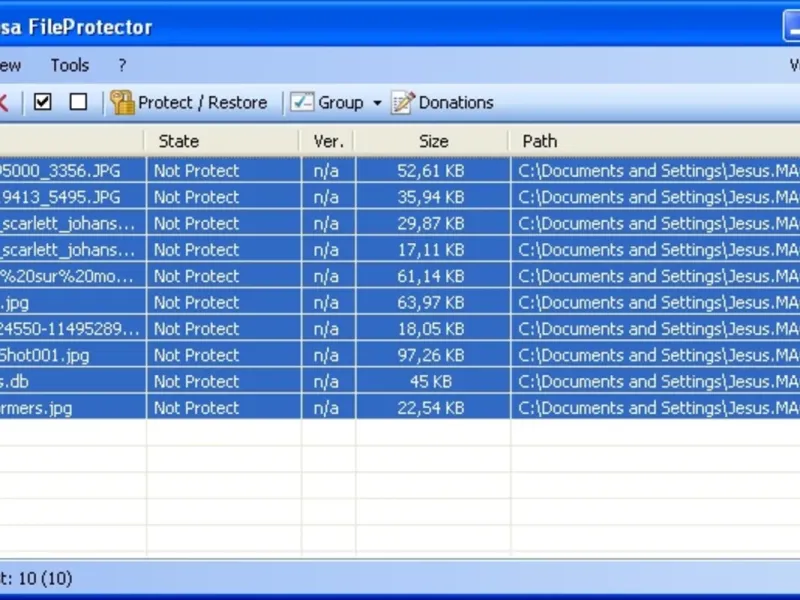Click the Group button label
Screen dimensions: 800x600
point(341,103)
